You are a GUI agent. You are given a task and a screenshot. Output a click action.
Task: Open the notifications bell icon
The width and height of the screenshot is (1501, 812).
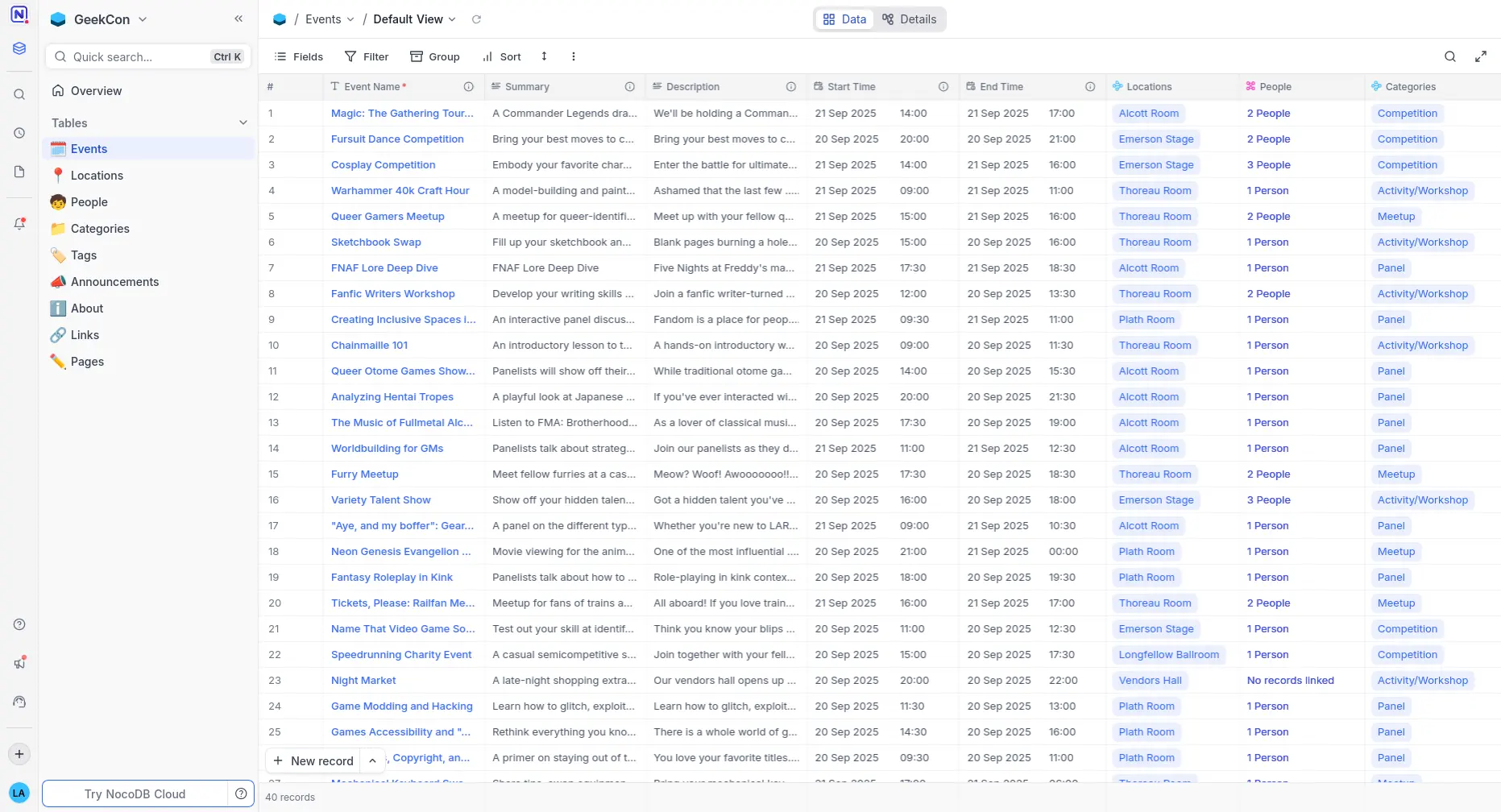pos(19,224)
